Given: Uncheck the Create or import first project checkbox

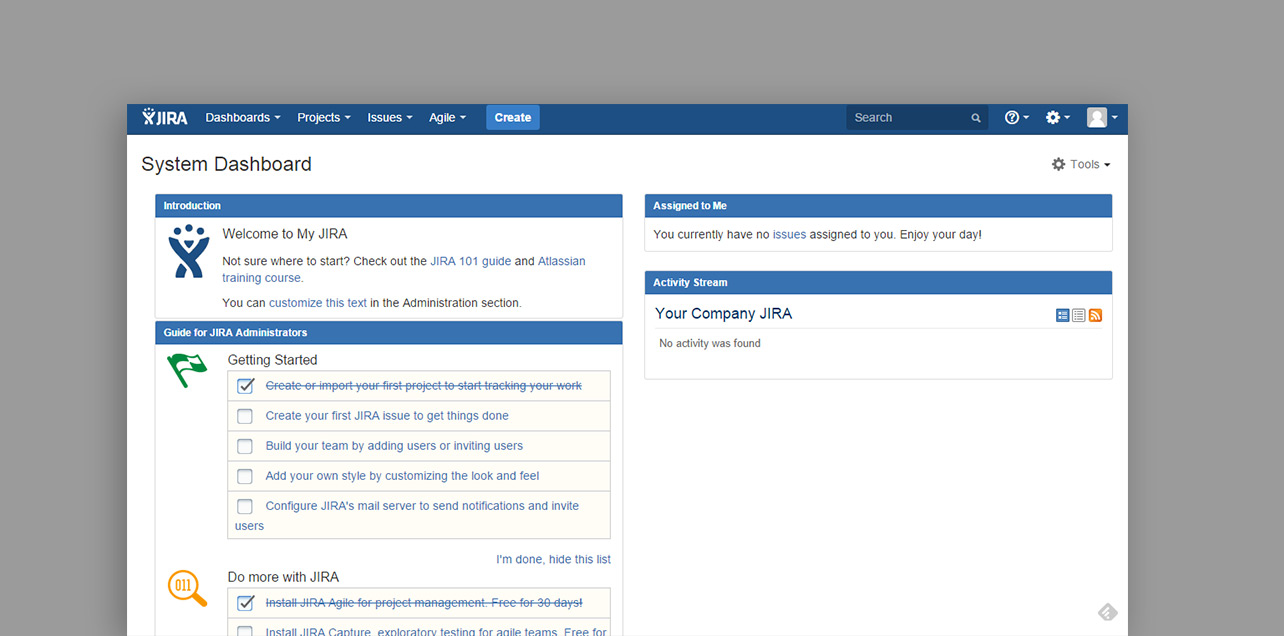Looking at the screenshot, I should click(245, 386).
